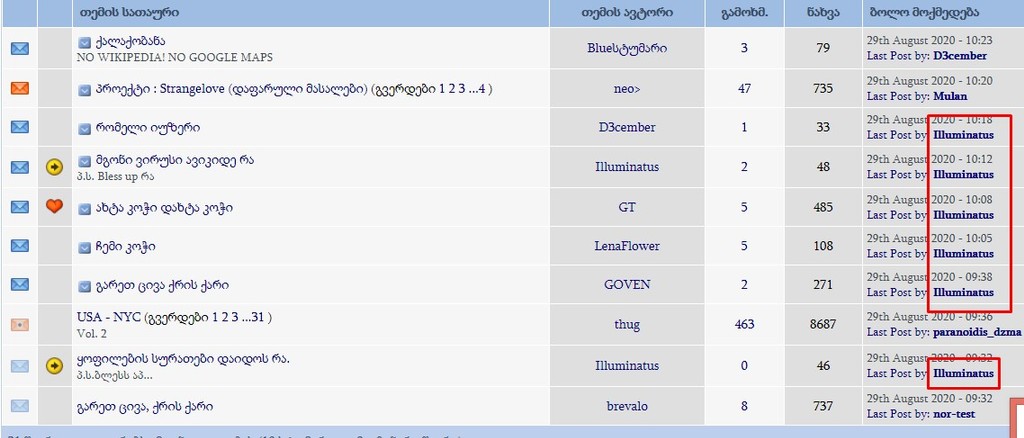Click the yellow arrow icon in ყოფილების სურათები row
The width and height of the screenshot is (1024, 438).
click(x=54, y=366)
